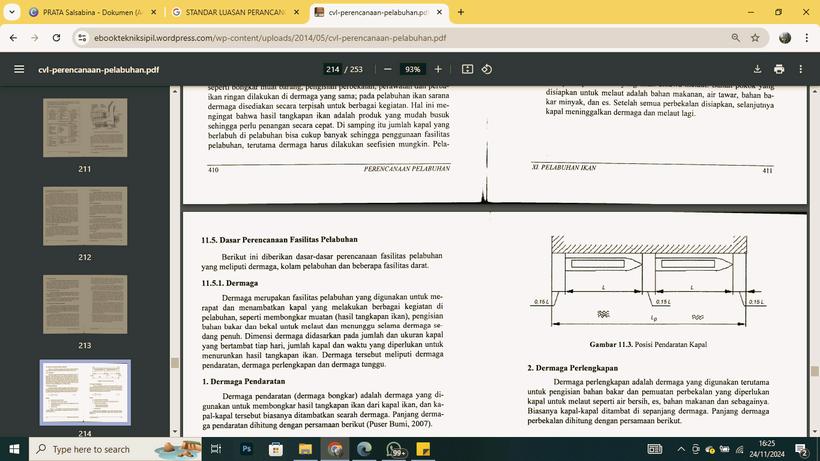The width and height of the screenshot is (820, 461).
Task: Open the notification center icon
Action: coord(801,449)
